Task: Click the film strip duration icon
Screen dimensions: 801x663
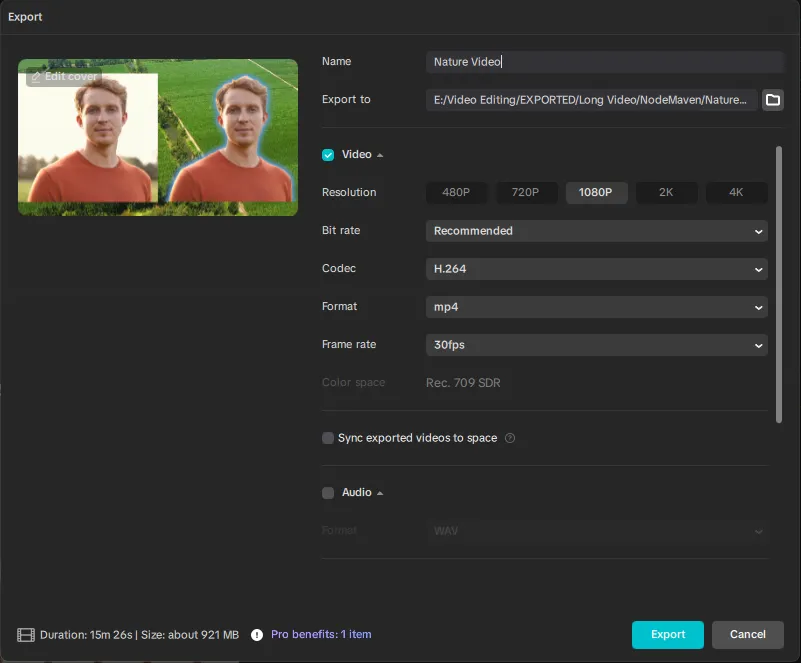Action: [26, 635]
